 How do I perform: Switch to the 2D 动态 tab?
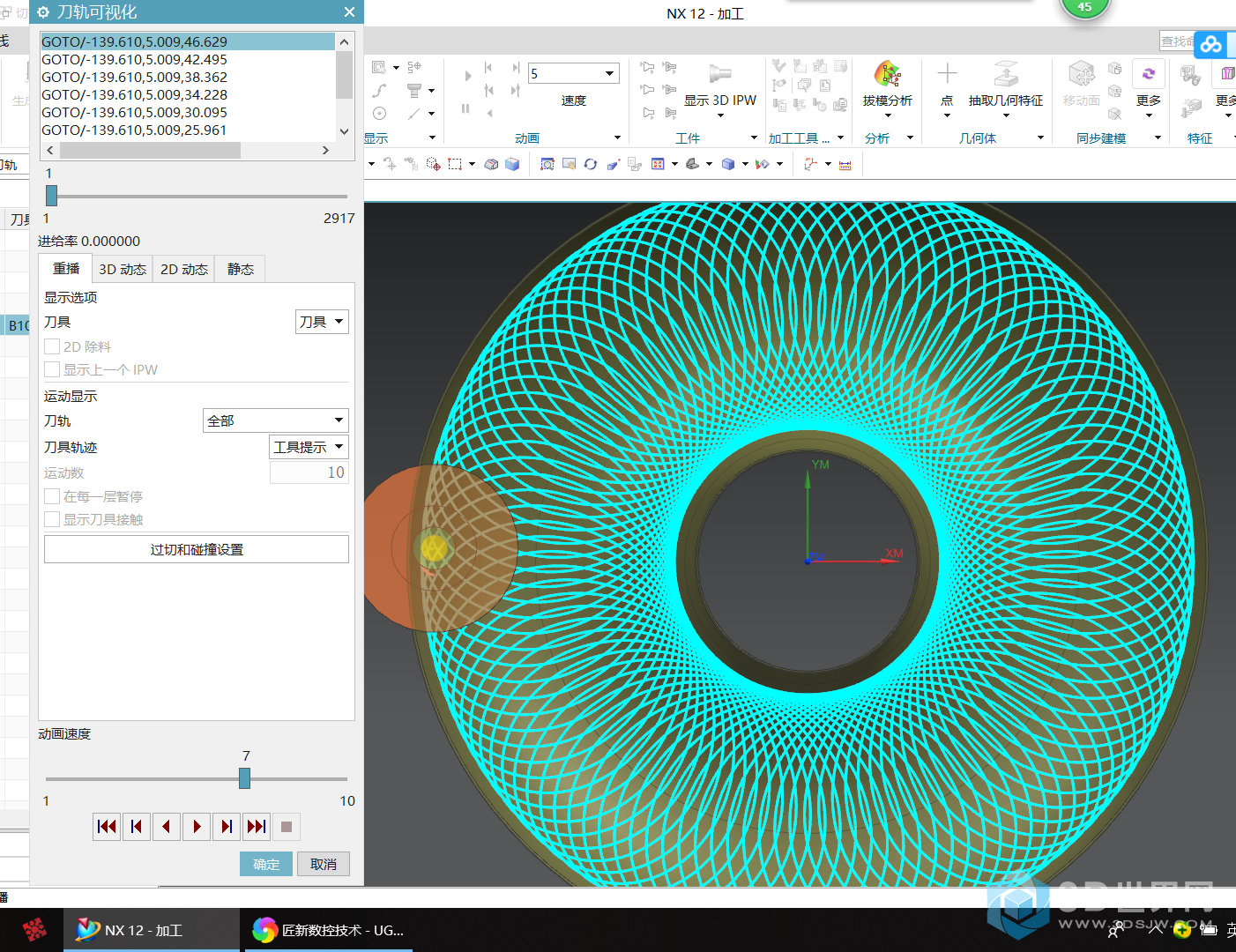(184, 270)
